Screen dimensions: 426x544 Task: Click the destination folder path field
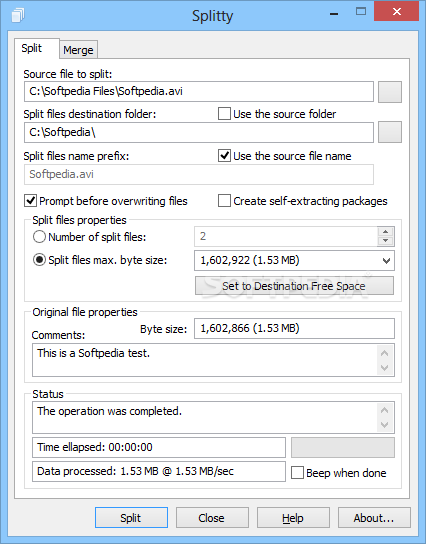click(x=199, y=132)
